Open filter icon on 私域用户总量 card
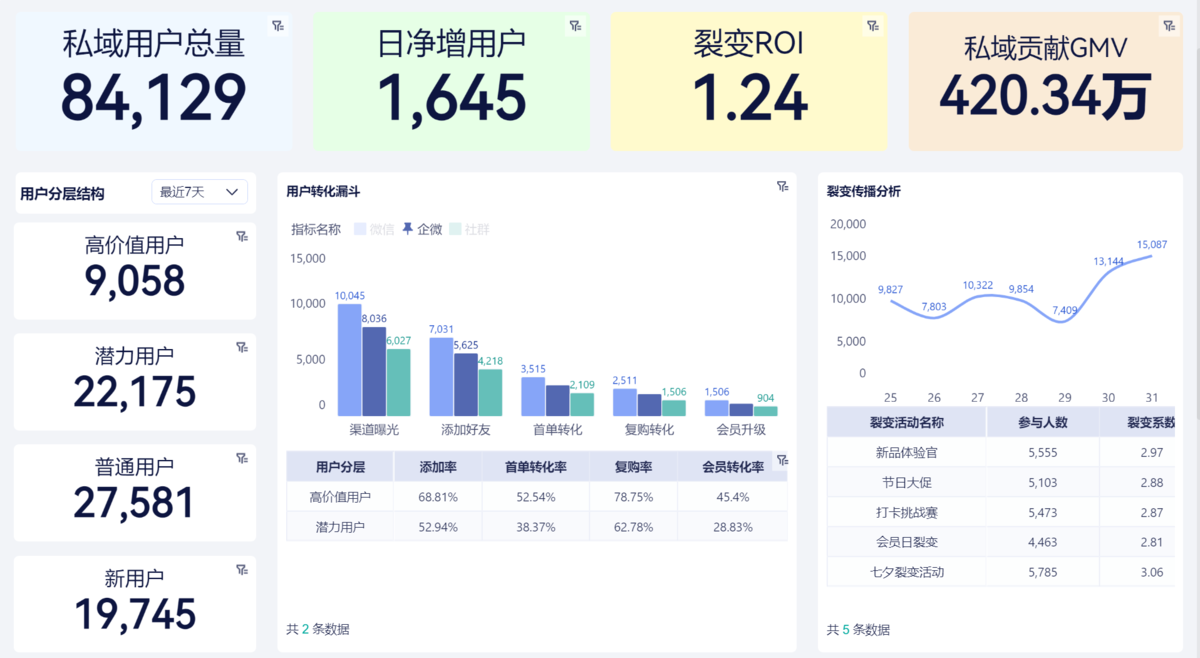The height and width of the screenshot is (658, 1200). (277, 26)
